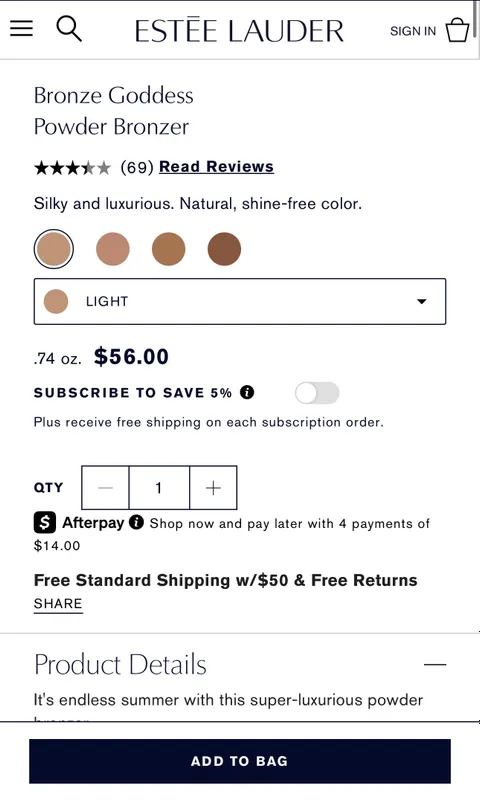Click the Share link
The width and height of the screenshot is (480, 800).
pos(58,604)
